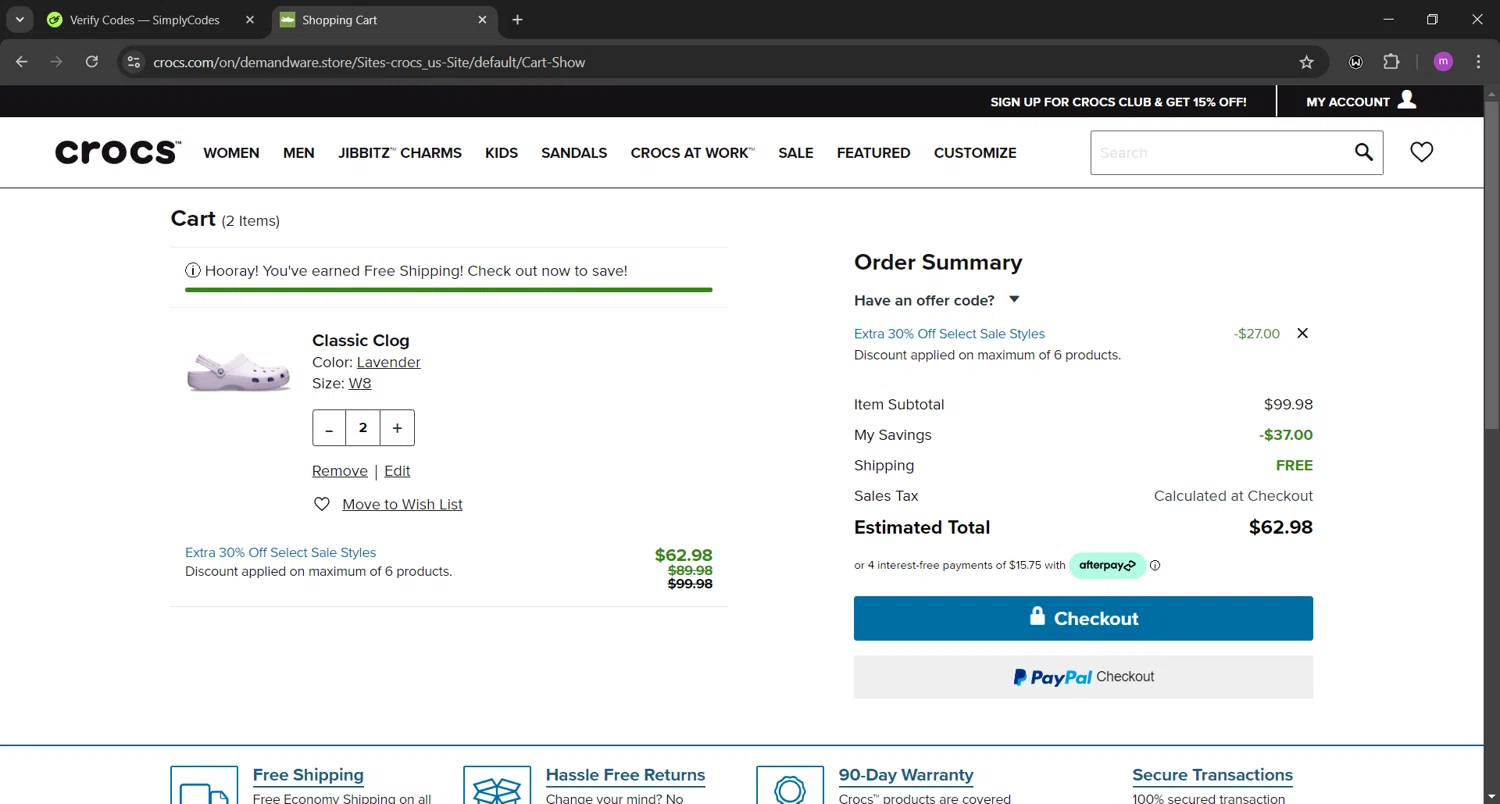The height and width of the screenshot is (804, 1500).
Task: Go back to the previous page
Action: coord(22,62)
